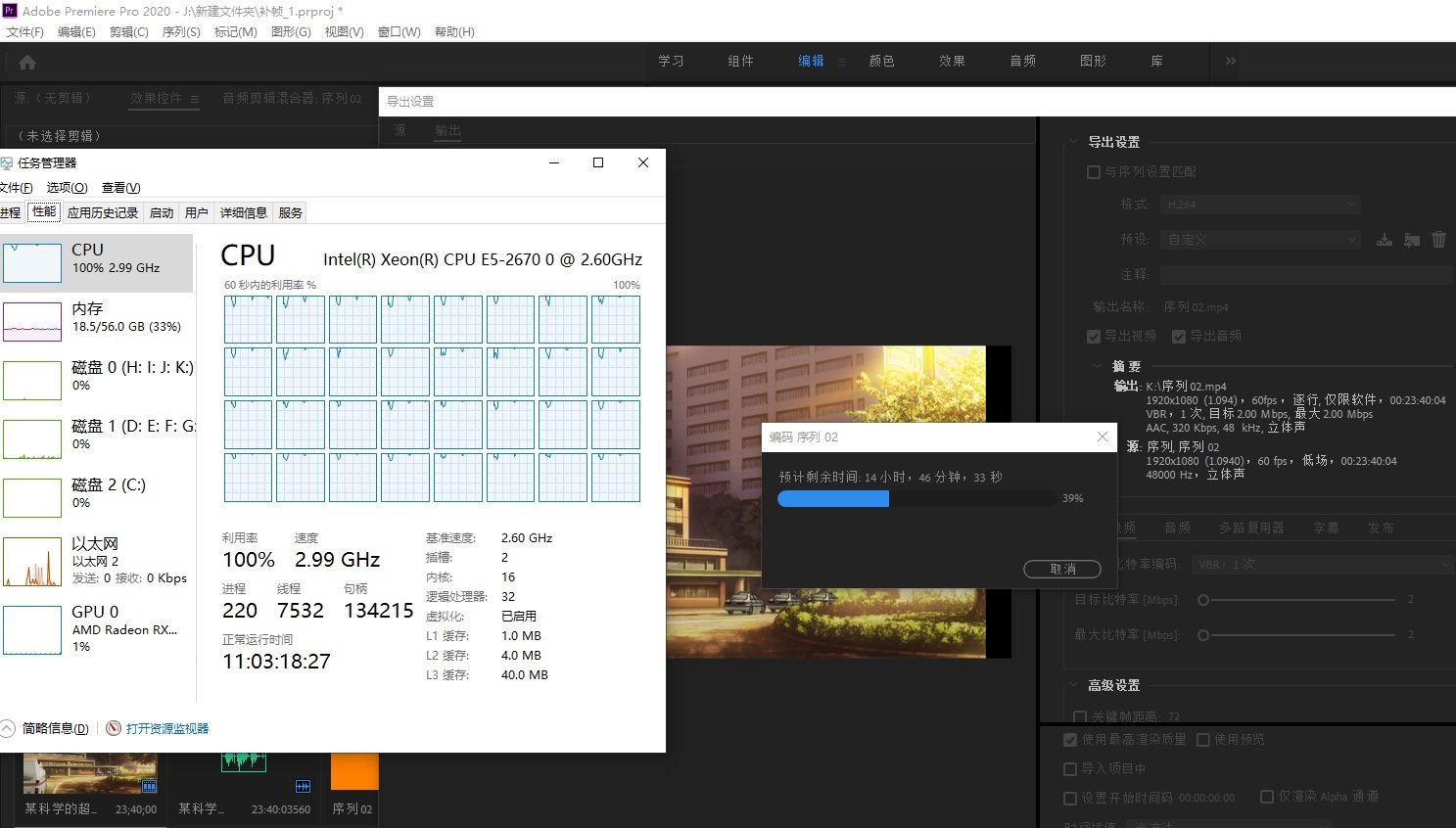Save the export preset with the save icon
Viewport: 1456px width, 828px height.
[x=1385, y=240]
